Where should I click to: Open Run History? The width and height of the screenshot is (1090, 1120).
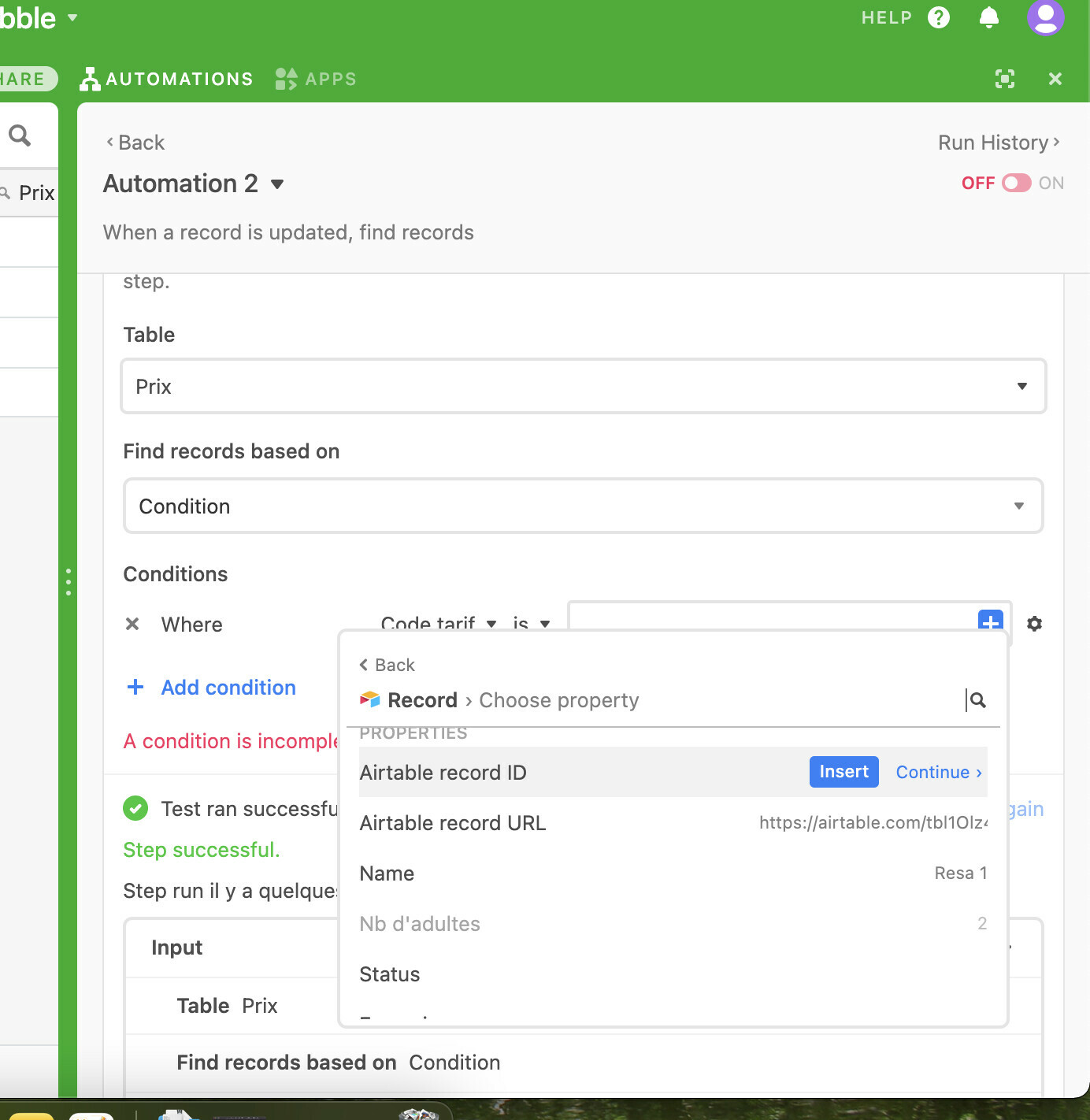click(999, 143)
